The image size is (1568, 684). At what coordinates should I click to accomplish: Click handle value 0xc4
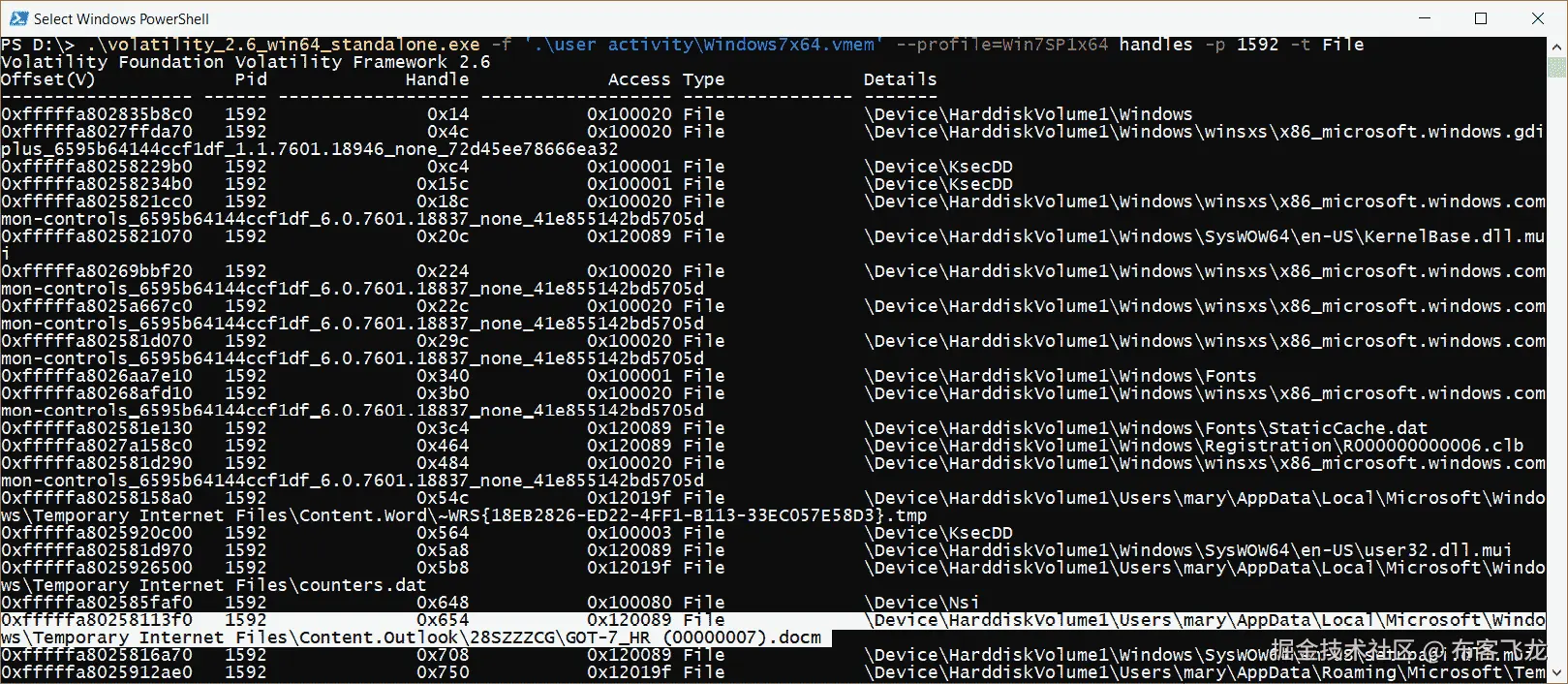tap(448, 167)
